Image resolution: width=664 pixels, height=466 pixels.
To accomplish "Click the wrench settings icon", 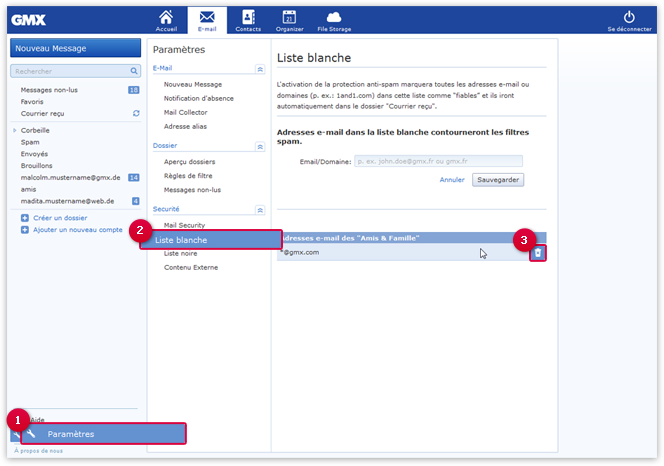I will coord(31,433).
